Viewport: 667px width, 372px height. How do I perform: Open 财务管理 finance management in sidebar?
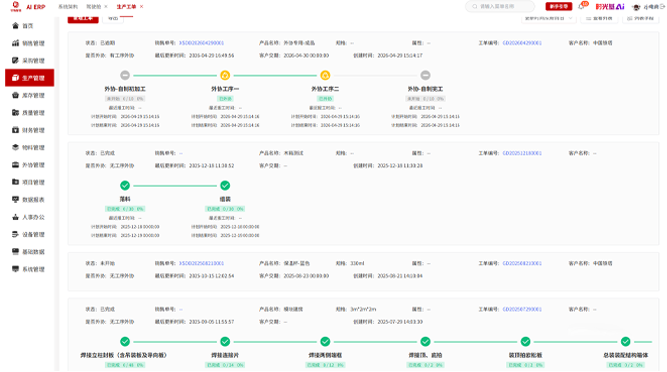pyautogui.click(x=29, y=131)
